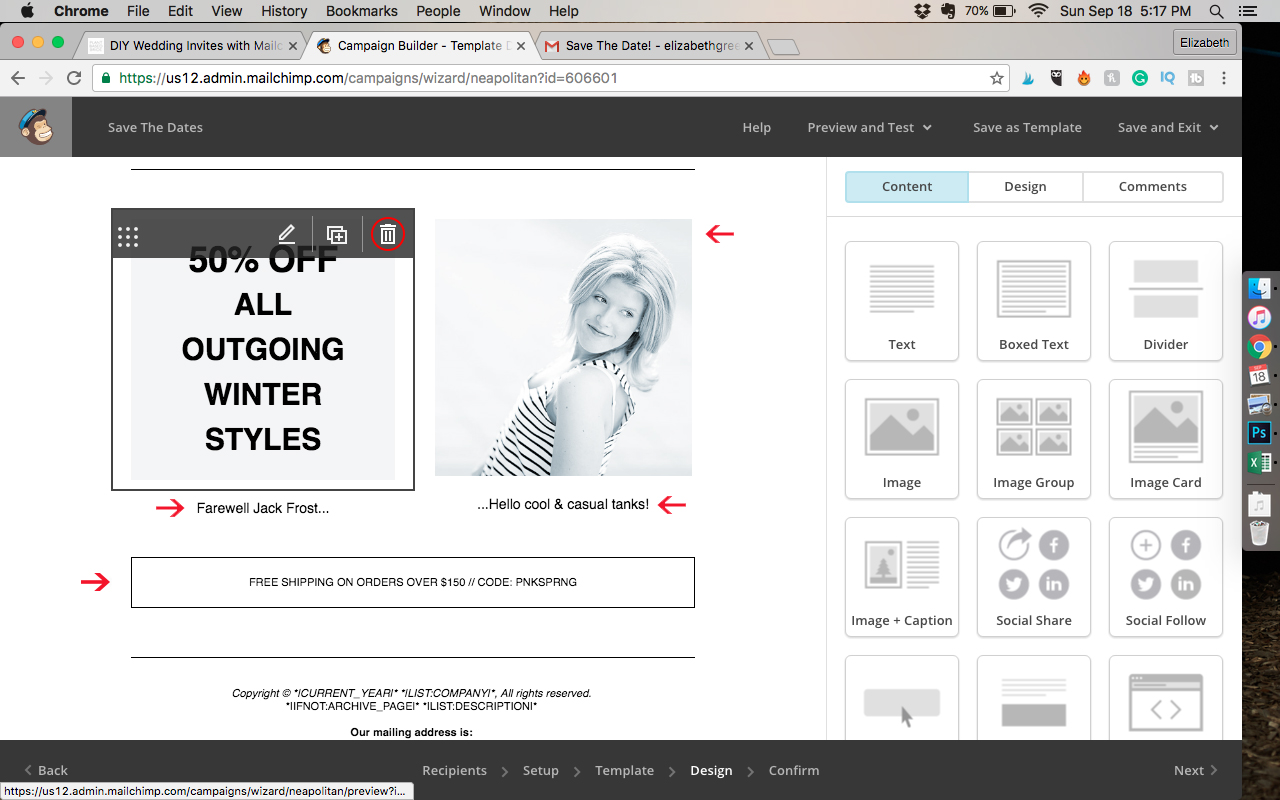
Task: Close the Campaign Builder browser tab
Action: tap(521, 46)
